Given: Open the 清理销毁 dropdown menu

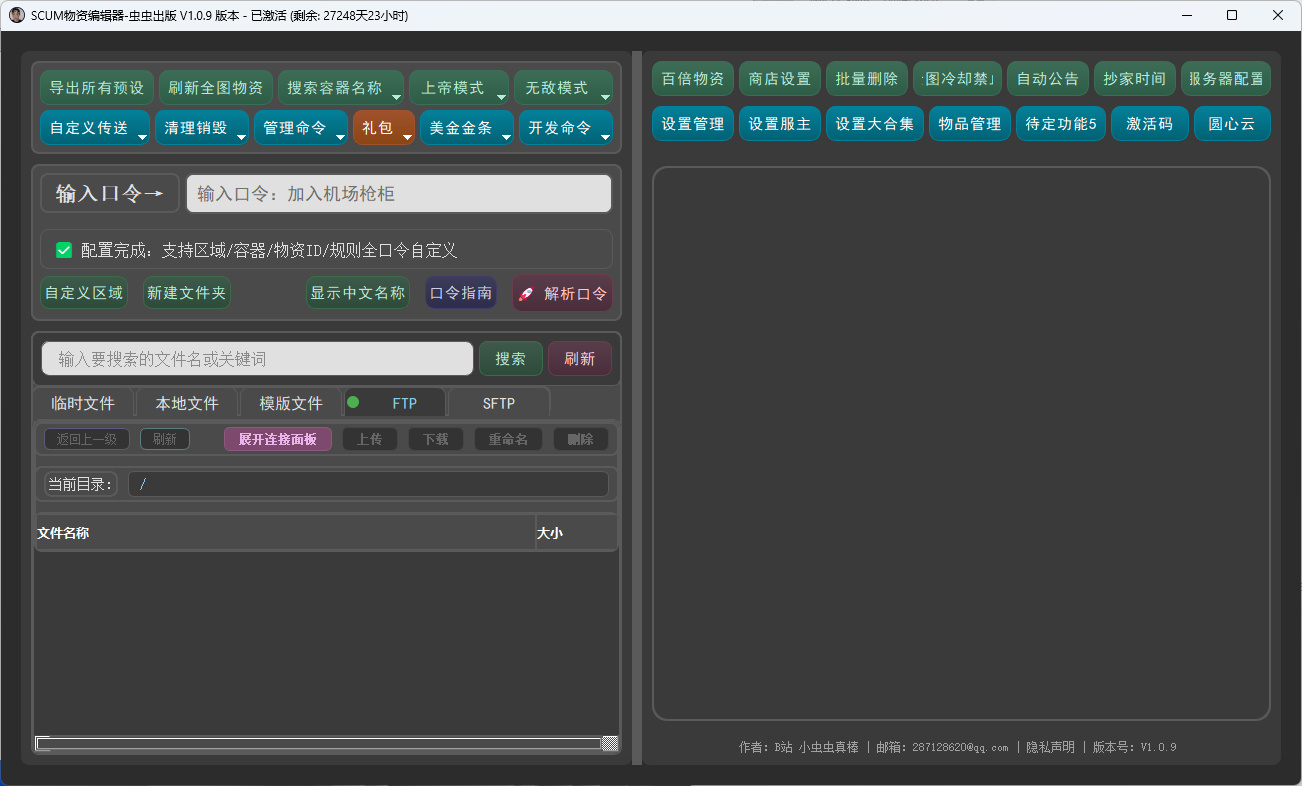Looking at the screenshot, I should [x=201, y=128].
